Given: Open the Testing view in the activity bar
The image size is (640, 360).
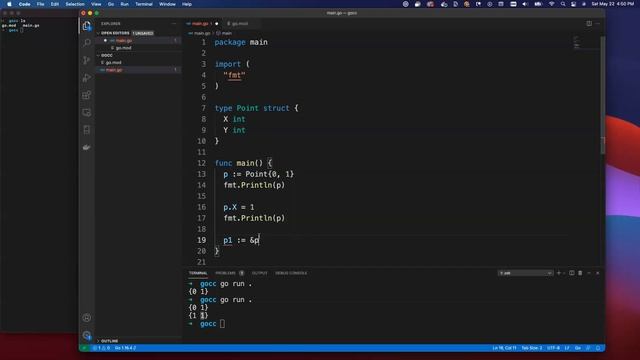Looking at the screenshot, I should [x=87, y=130].
